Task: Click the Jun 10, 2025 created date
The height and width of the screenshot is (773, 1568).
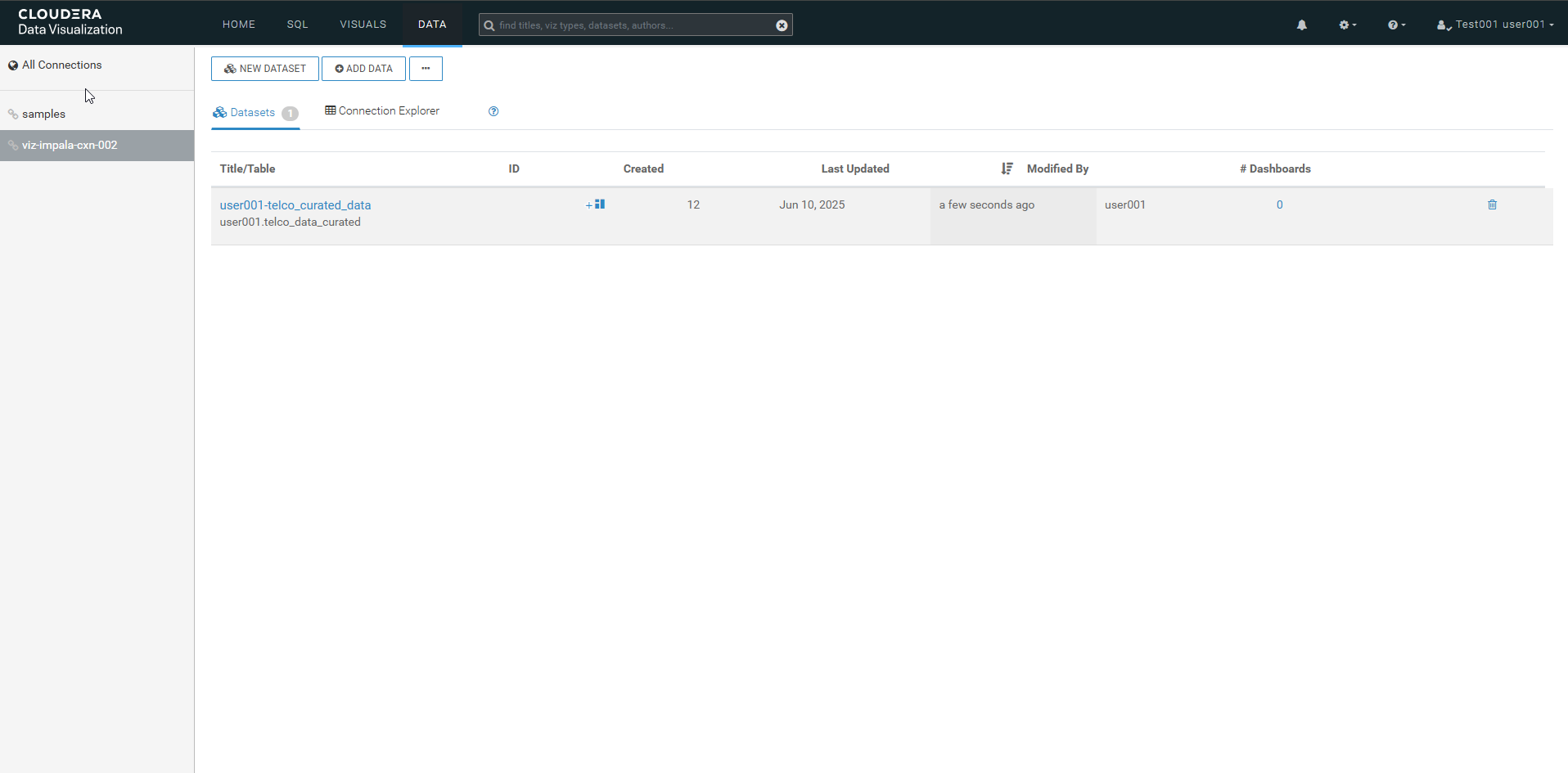Action: [812, 204]
